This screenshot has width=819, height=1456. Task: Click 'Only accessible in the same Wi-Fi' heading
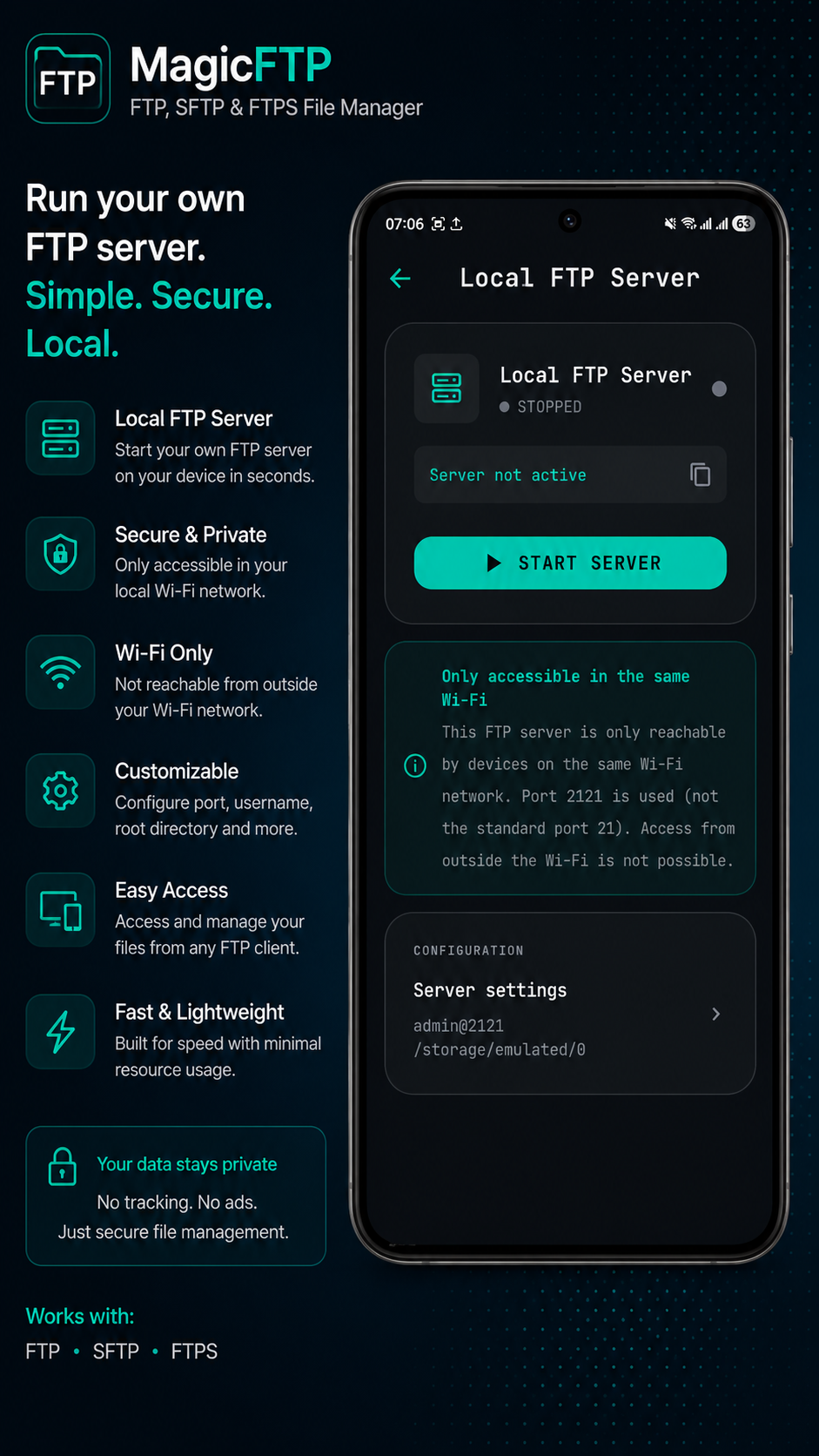coord(566,688)
